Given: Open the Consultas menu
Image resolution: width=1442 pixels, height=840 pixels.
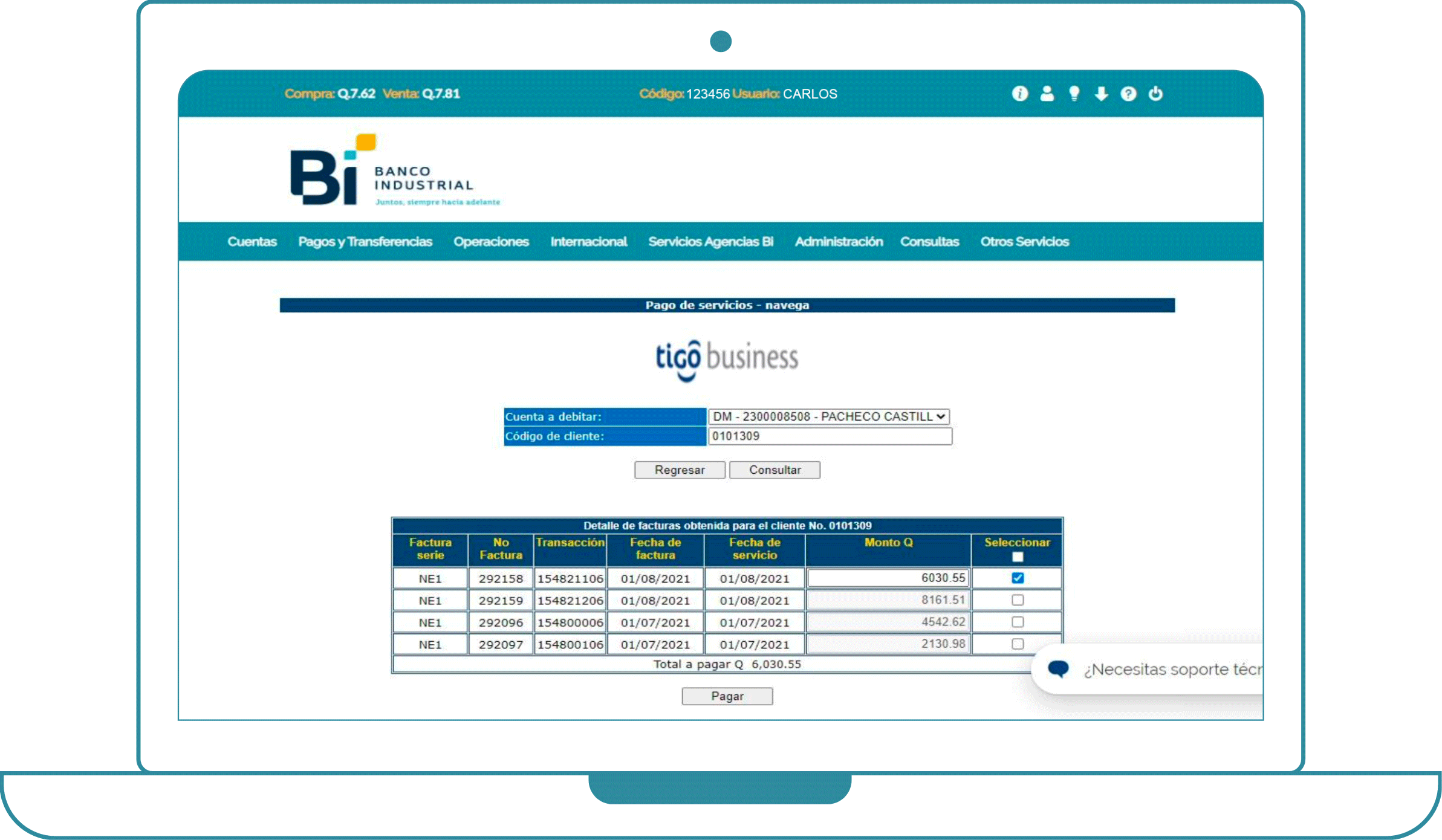Looking at the screenshot, I should pos(929,242).
